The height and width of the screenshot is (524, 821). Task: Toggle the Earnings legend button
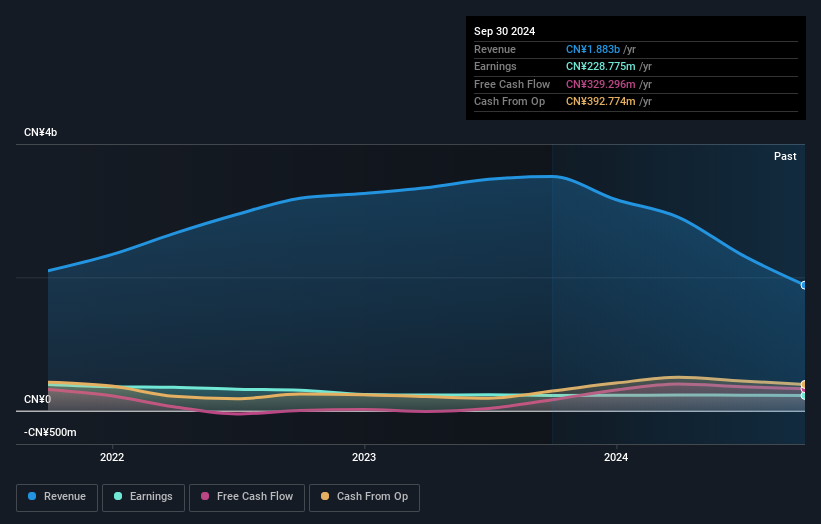pos(143,497)
